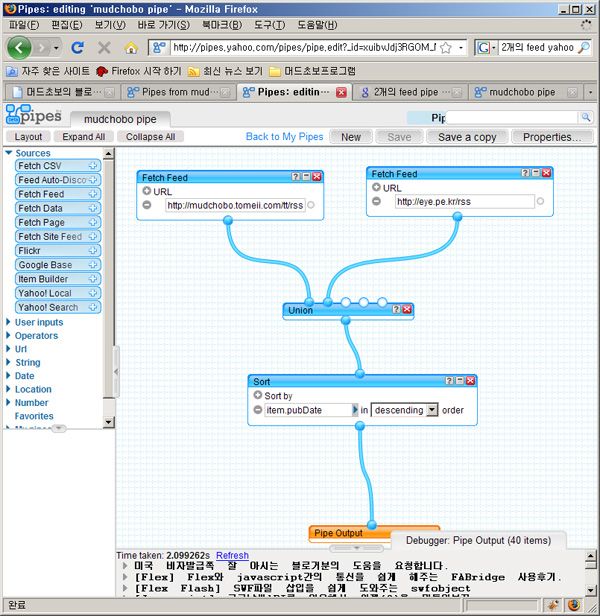Click the mudchobo URL input connector circle

click(x=311, y=205)
